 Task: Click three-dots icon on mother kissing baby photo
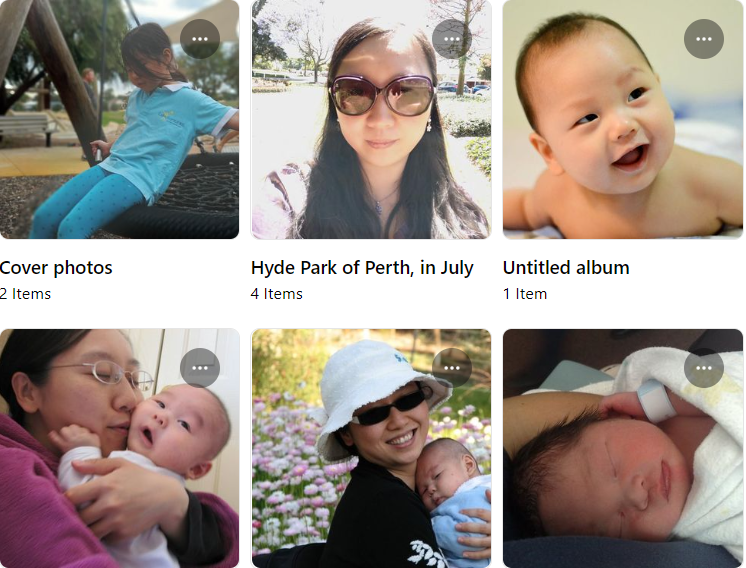[x=200, y=368]
